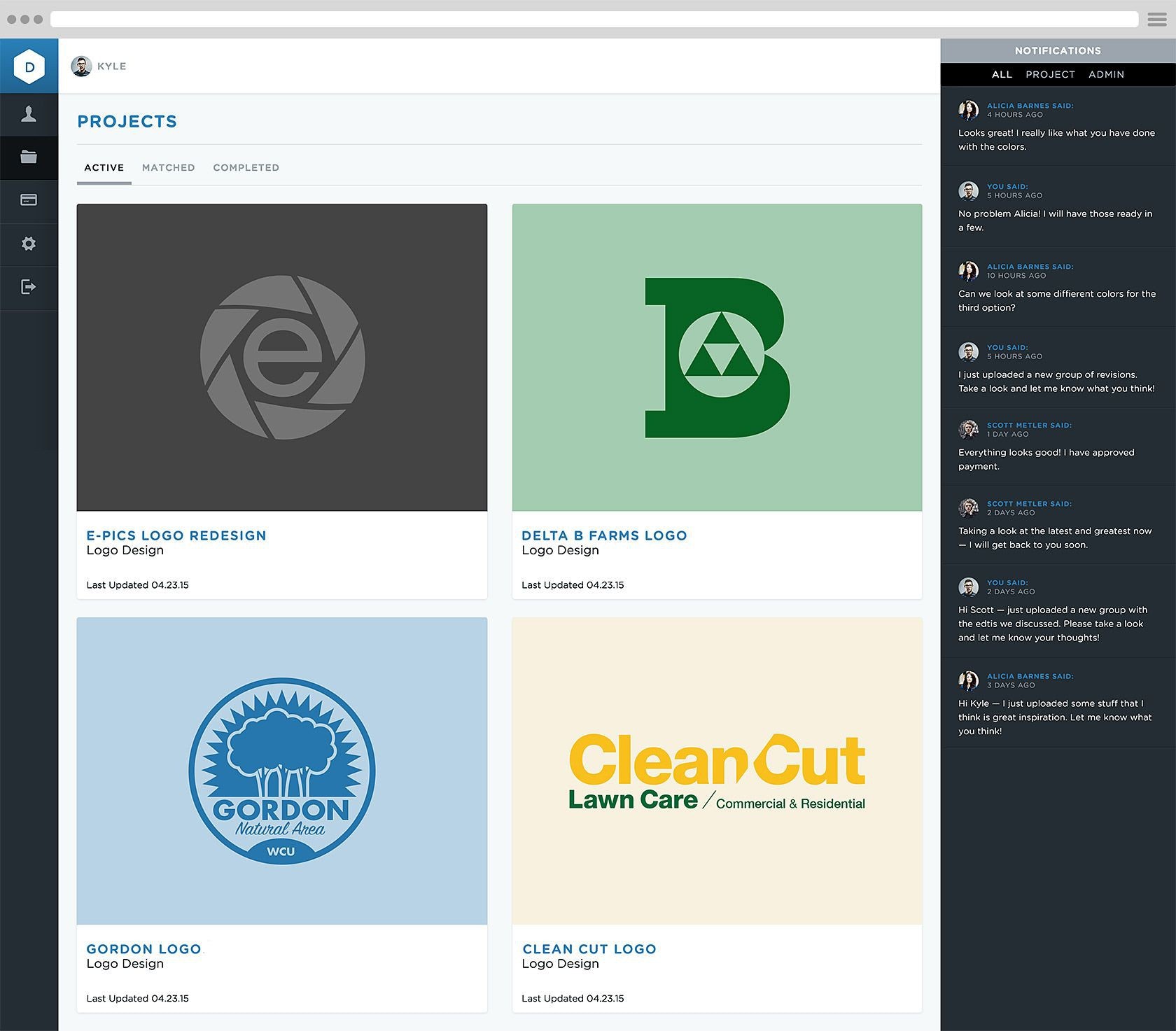The height and width of the screenshot is (1031, 1176).
Task: Click the E-Pics aperture logo thumbnail
Action: pos(282,357)
